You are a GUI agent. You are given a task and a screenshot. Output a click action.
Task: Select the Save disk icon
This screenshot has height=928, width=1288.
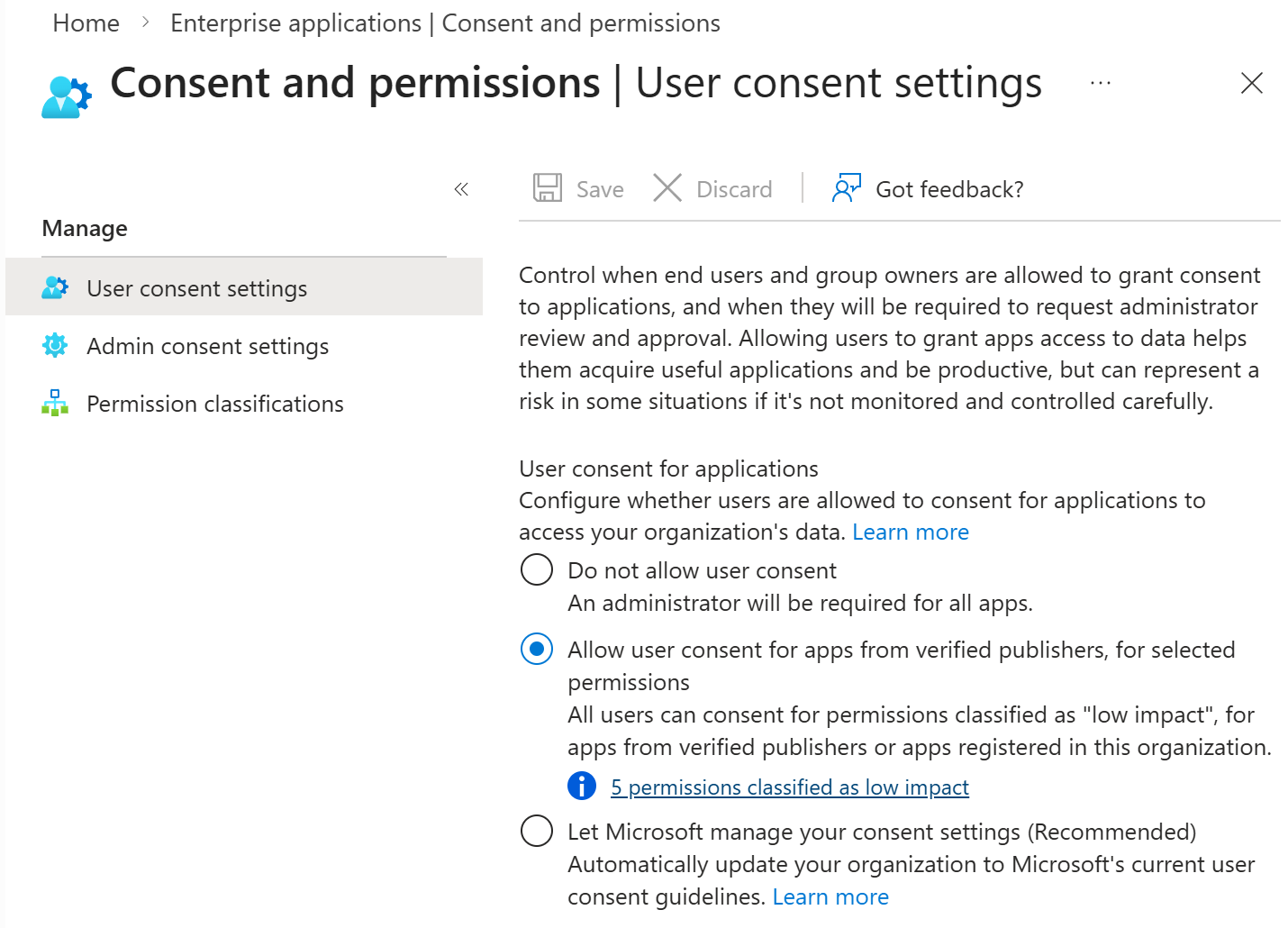click(548, 188)
